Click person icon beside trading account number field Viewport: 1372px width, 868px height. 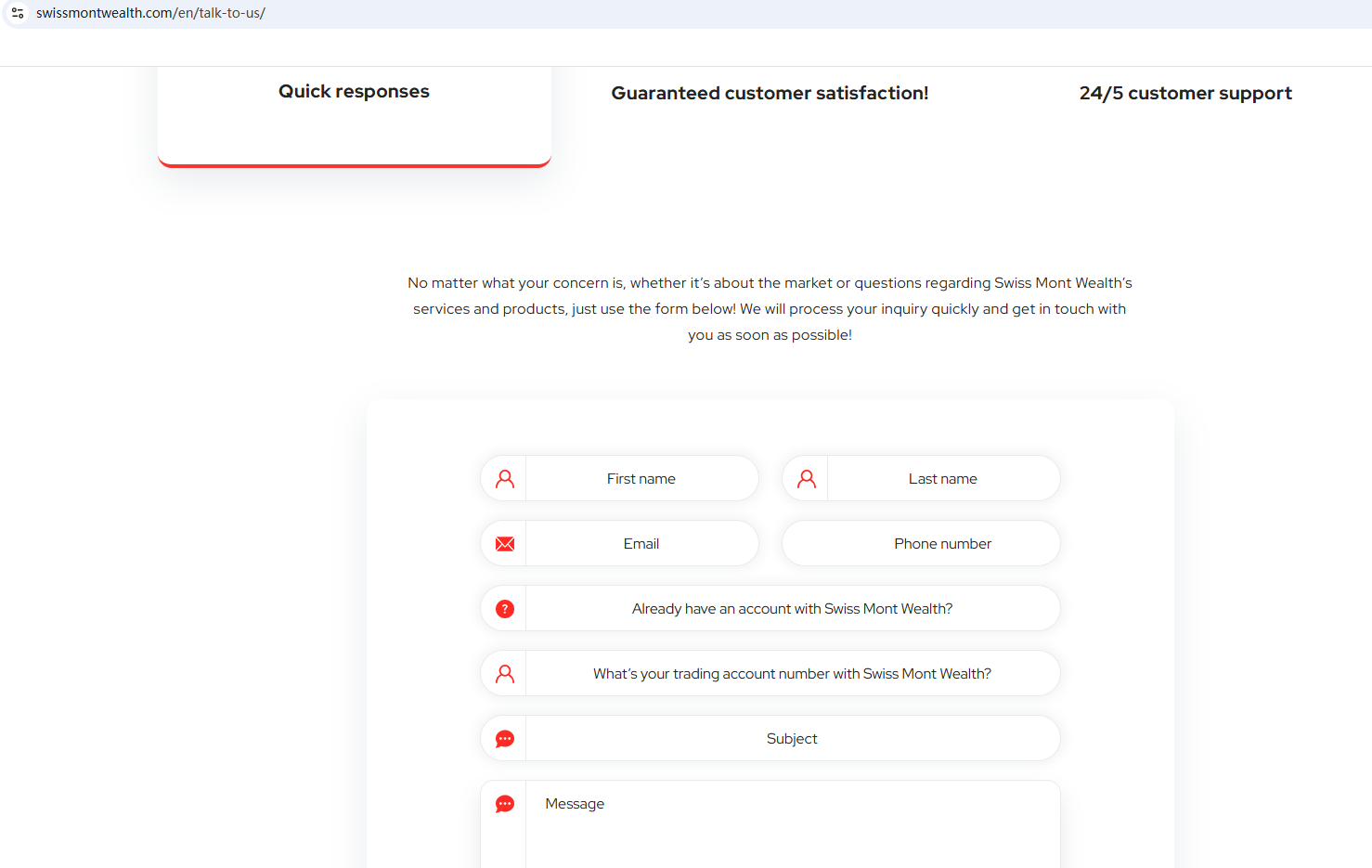click(x=505, y=674)
